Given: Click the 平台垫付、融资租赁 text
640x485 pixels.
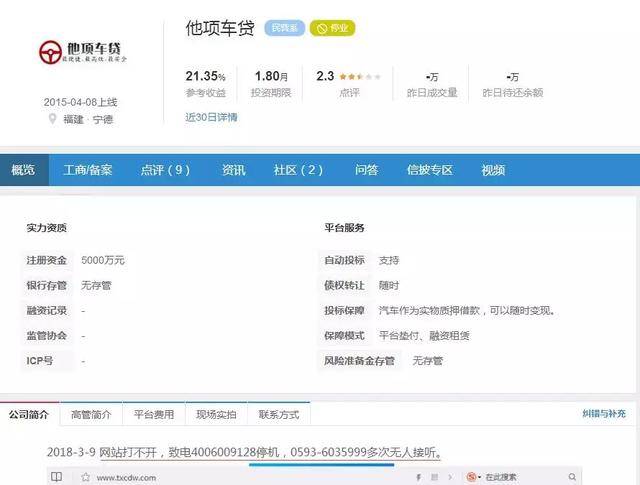Looking at the screenshot, I should coord(424,336).
